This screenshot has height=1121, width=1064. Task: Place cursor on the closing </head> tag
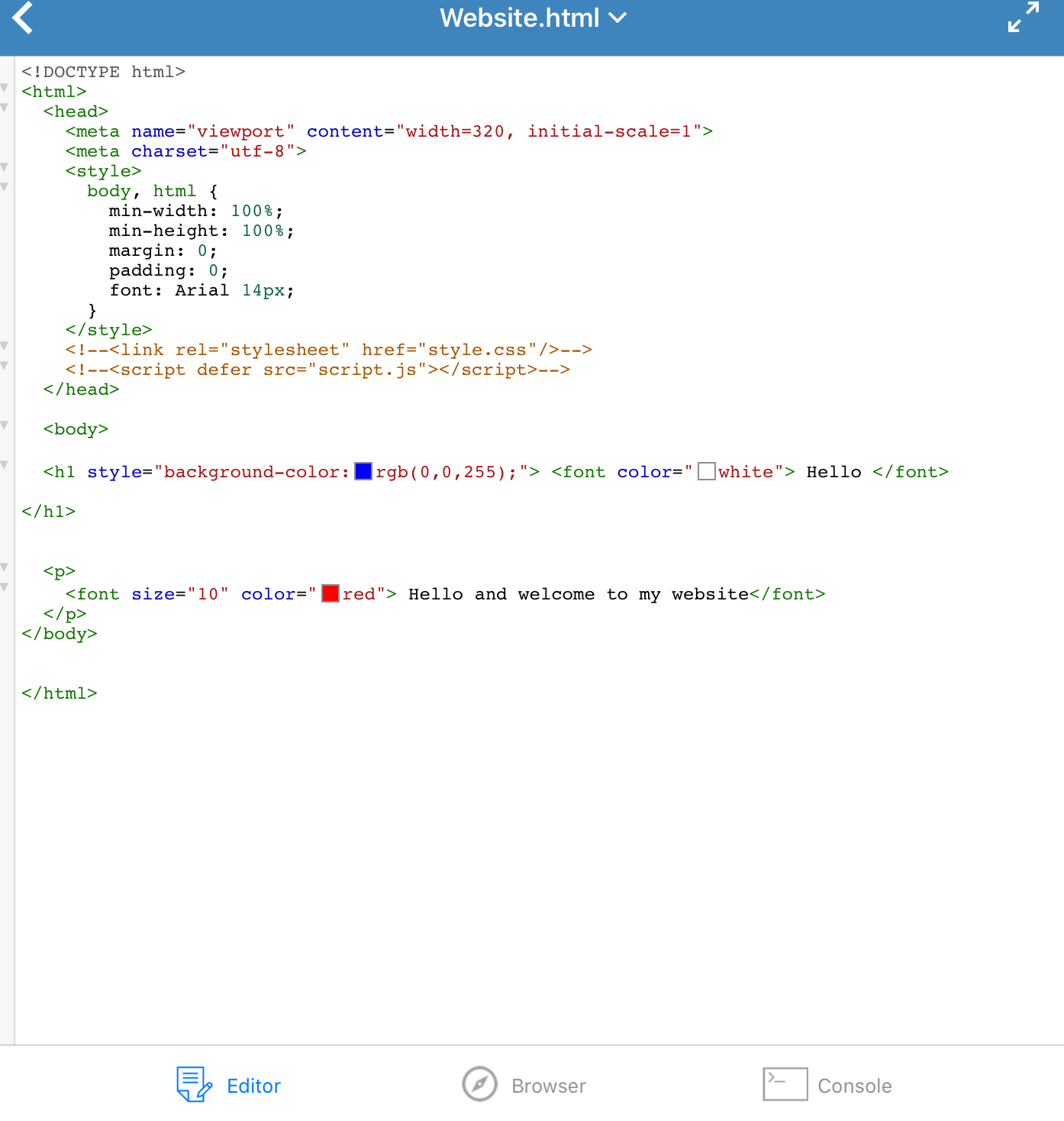(82, 389)
